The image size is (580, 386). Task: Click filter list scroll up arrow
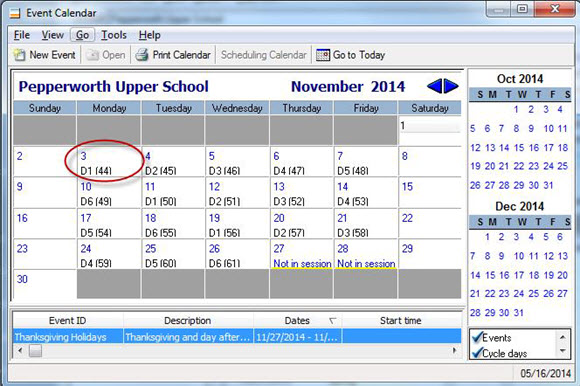click(x=562, y=337)
